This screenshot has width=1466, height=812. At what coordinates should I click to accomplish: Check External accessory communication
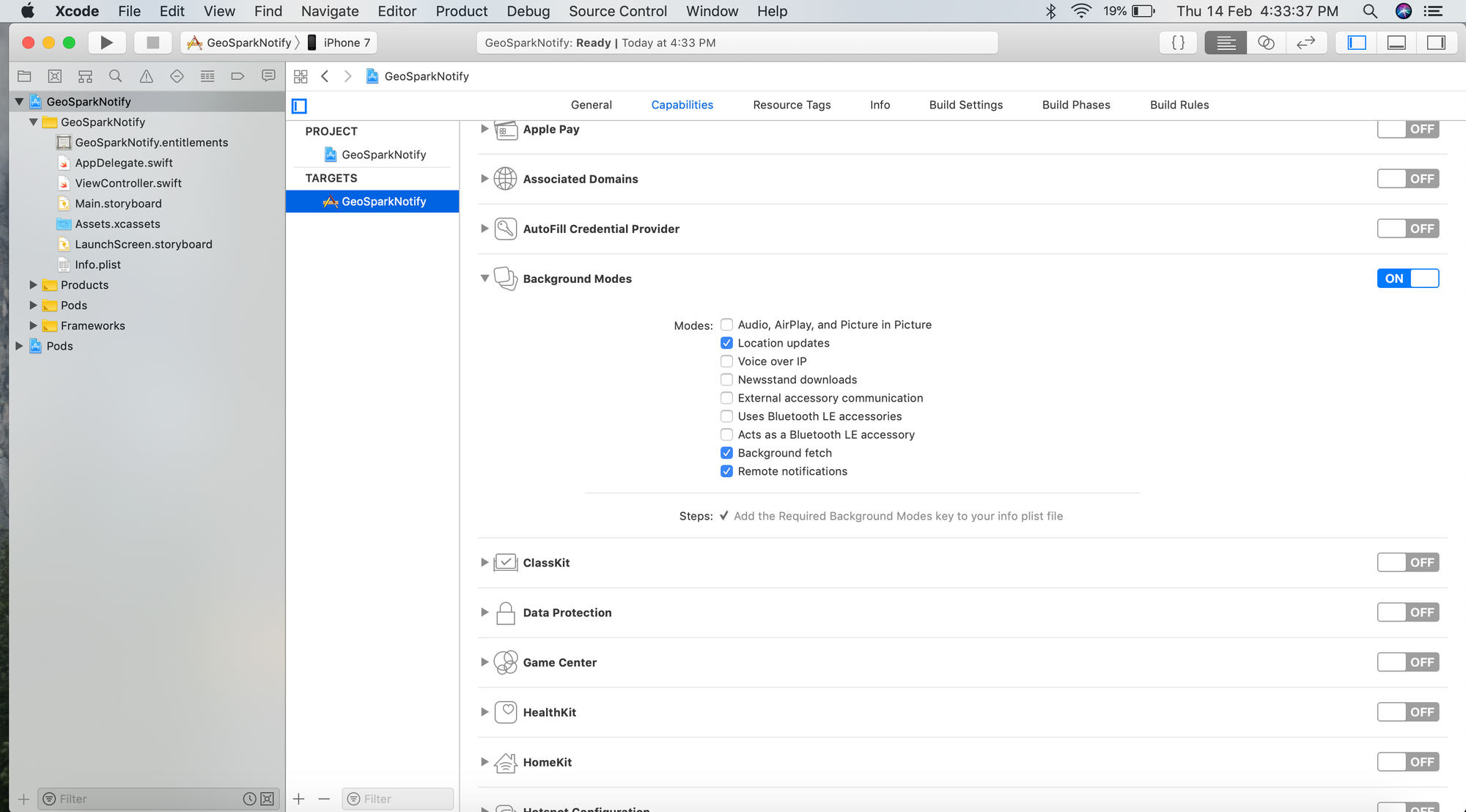726,398
